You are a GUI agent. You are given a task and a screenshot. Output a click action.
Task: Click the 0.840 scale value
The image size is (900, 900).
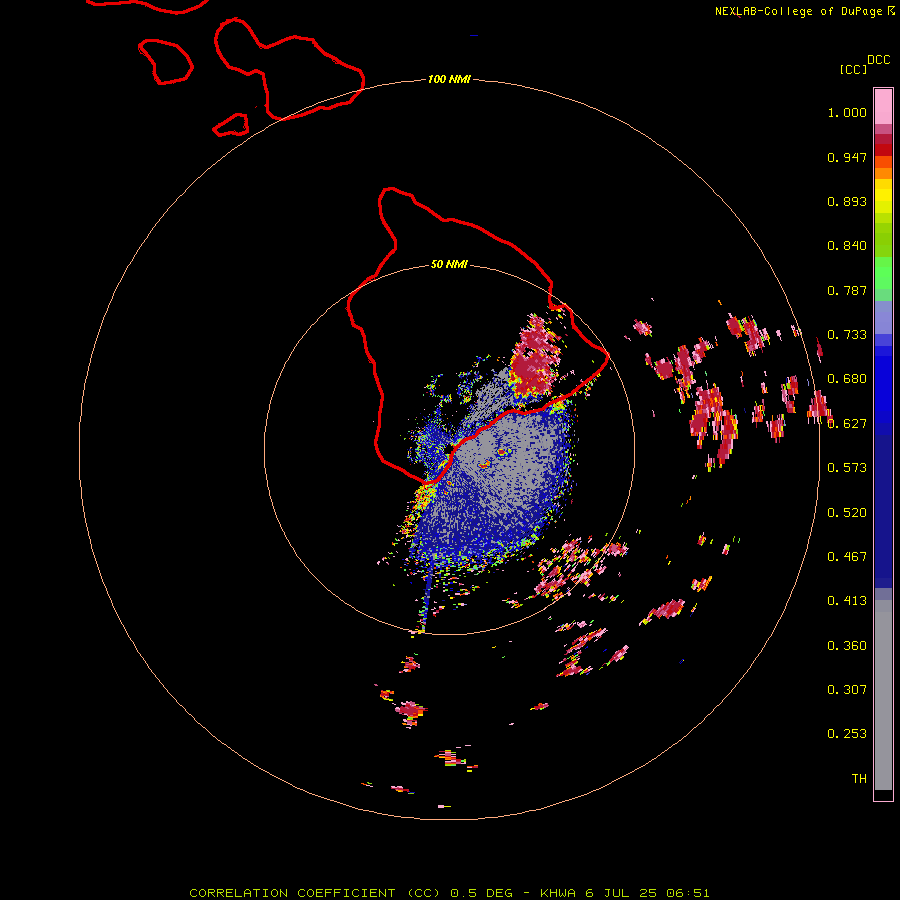click(x=847, y=246)
